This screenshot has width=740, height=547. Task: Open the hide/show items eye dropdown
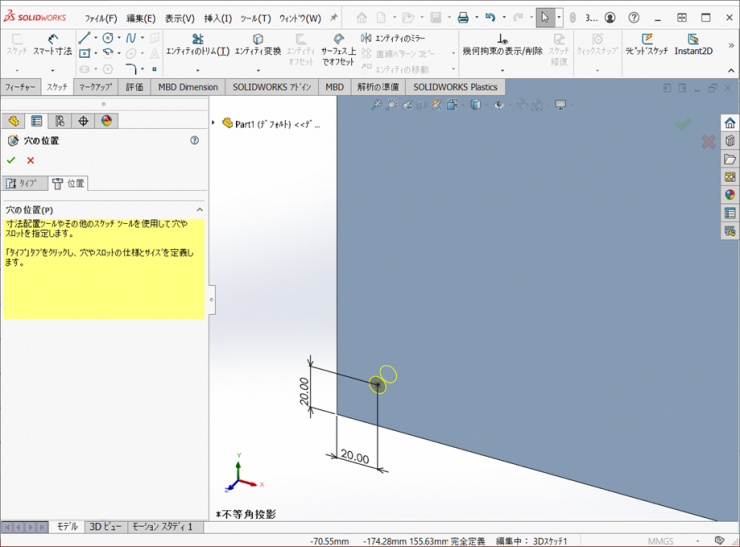pyautogui.click(x=500, y=105)
